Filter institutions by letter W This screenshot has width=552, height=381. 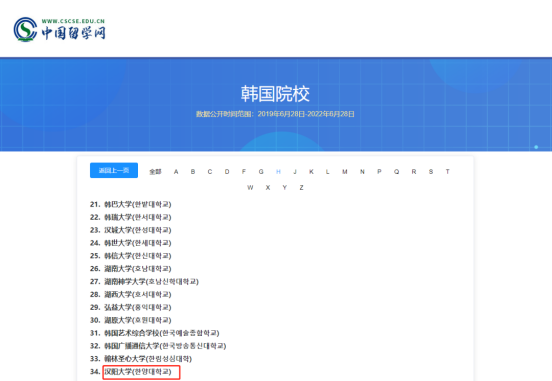[x=250, y=188]
